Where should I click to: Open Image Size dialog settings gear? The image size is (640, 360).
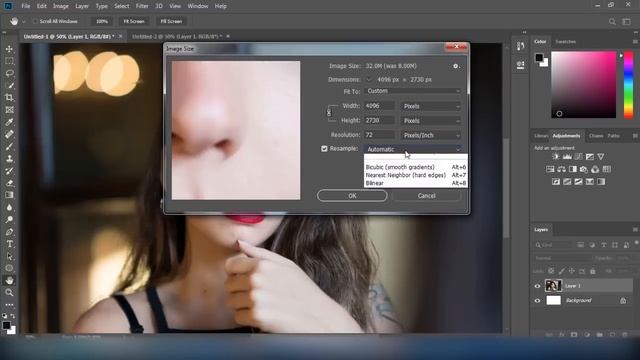pyautogui.click(x=456, y=66)
